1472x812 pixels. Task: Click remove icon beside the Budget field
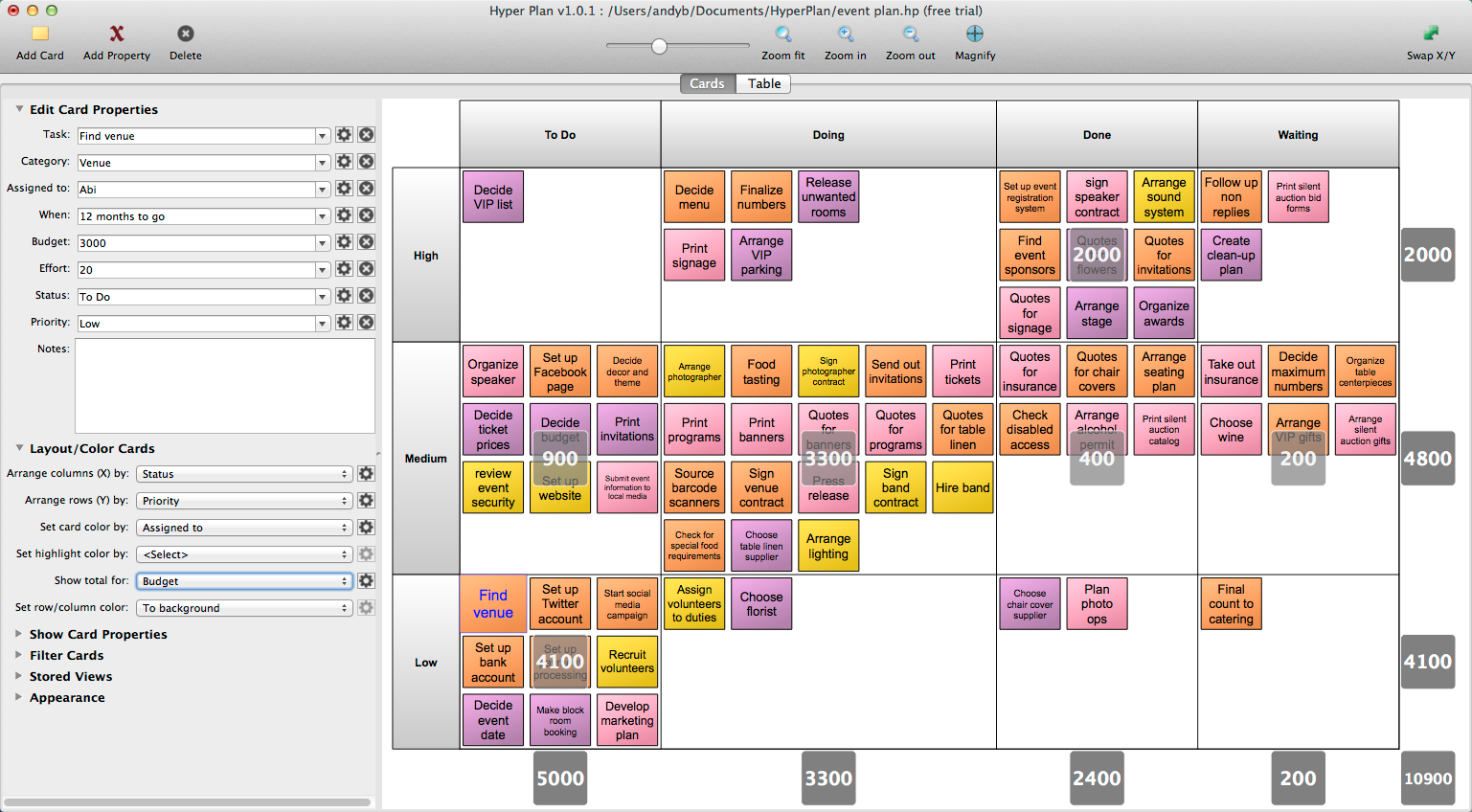366,242
